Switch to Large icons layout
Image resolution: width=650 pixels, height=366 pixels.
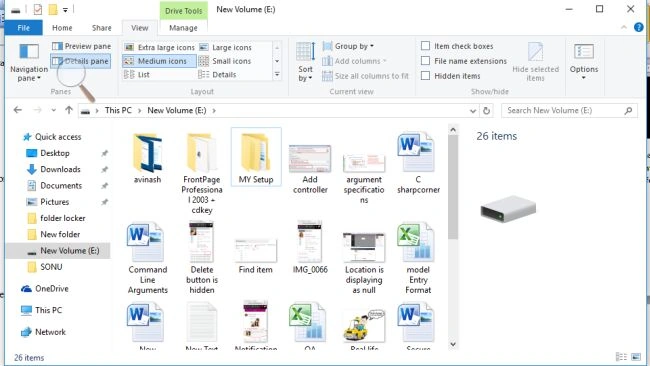[x=226, y=47]
